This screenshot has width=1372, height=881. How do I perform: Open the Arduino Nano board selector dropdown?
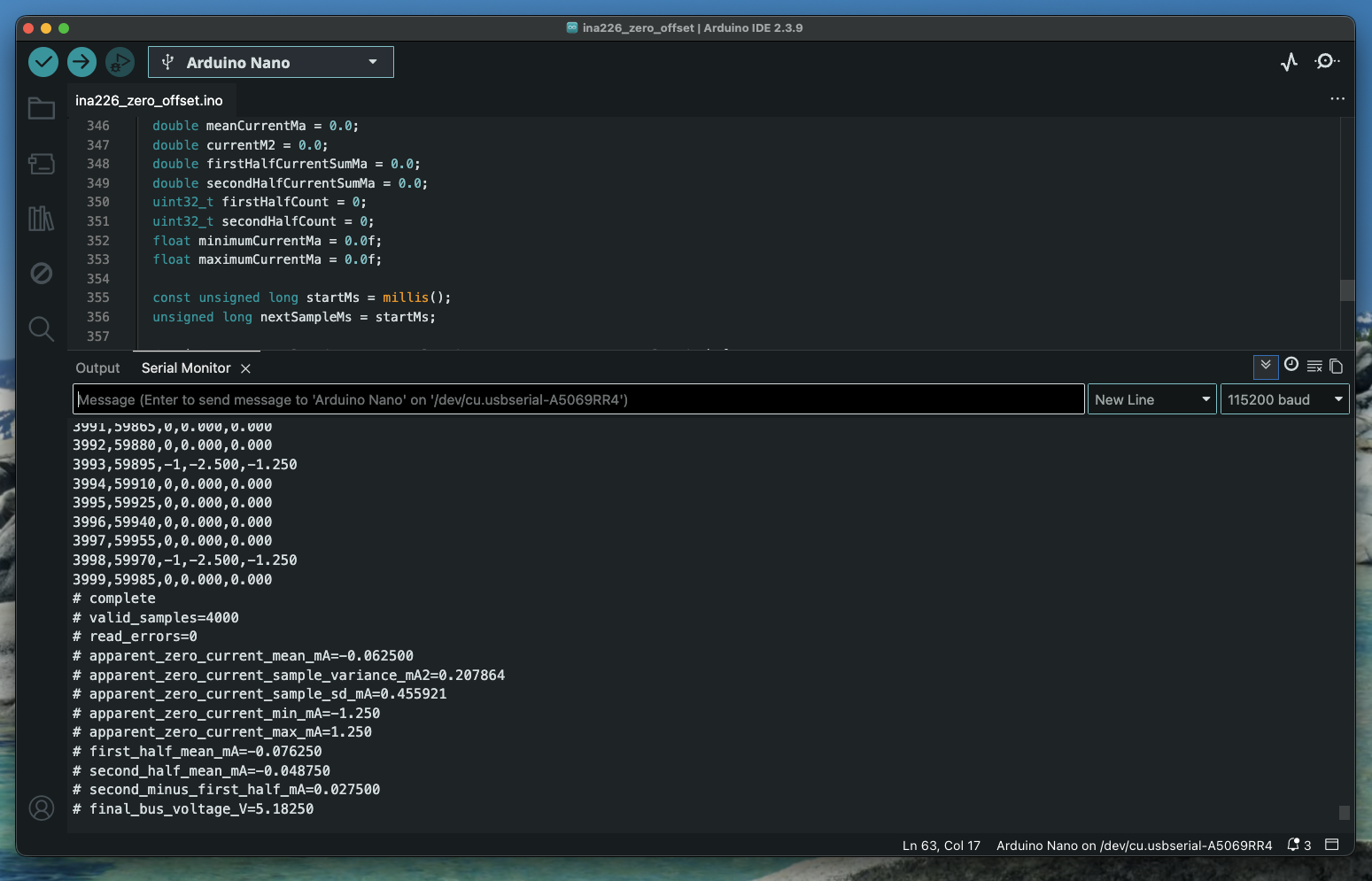point(271,62)
